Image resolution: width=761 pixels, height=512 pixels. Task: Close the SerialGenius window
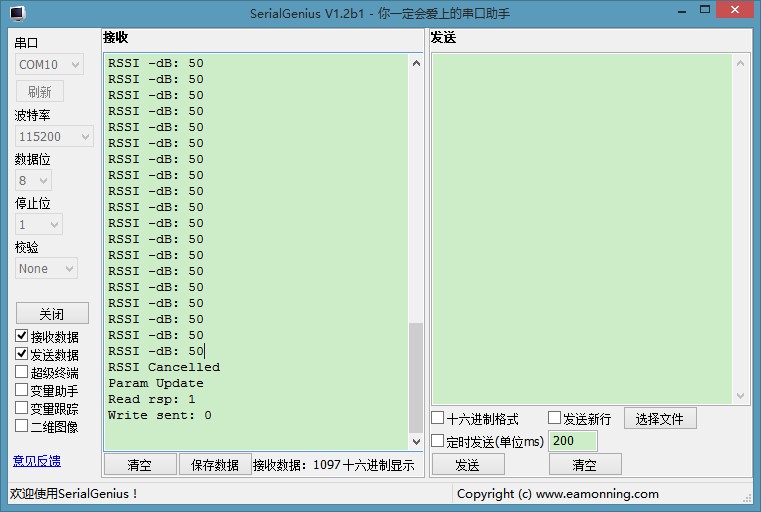(735, 10)
